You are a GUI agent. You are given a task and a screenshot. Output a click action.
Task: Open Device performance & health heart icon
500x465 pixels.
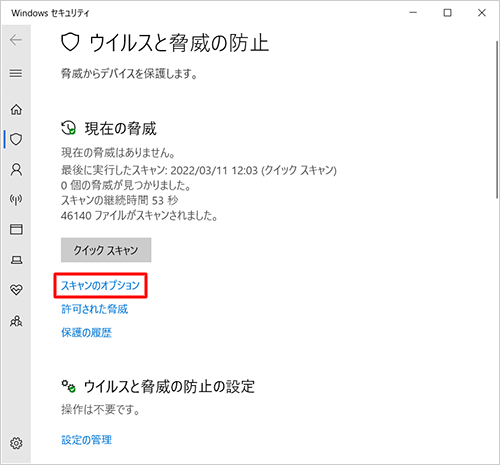[x=16, y=290]
